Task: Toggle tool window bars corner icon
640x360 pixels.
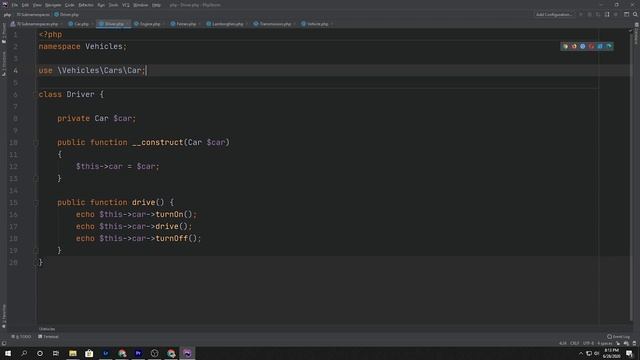Action: [x=4, y=343]
